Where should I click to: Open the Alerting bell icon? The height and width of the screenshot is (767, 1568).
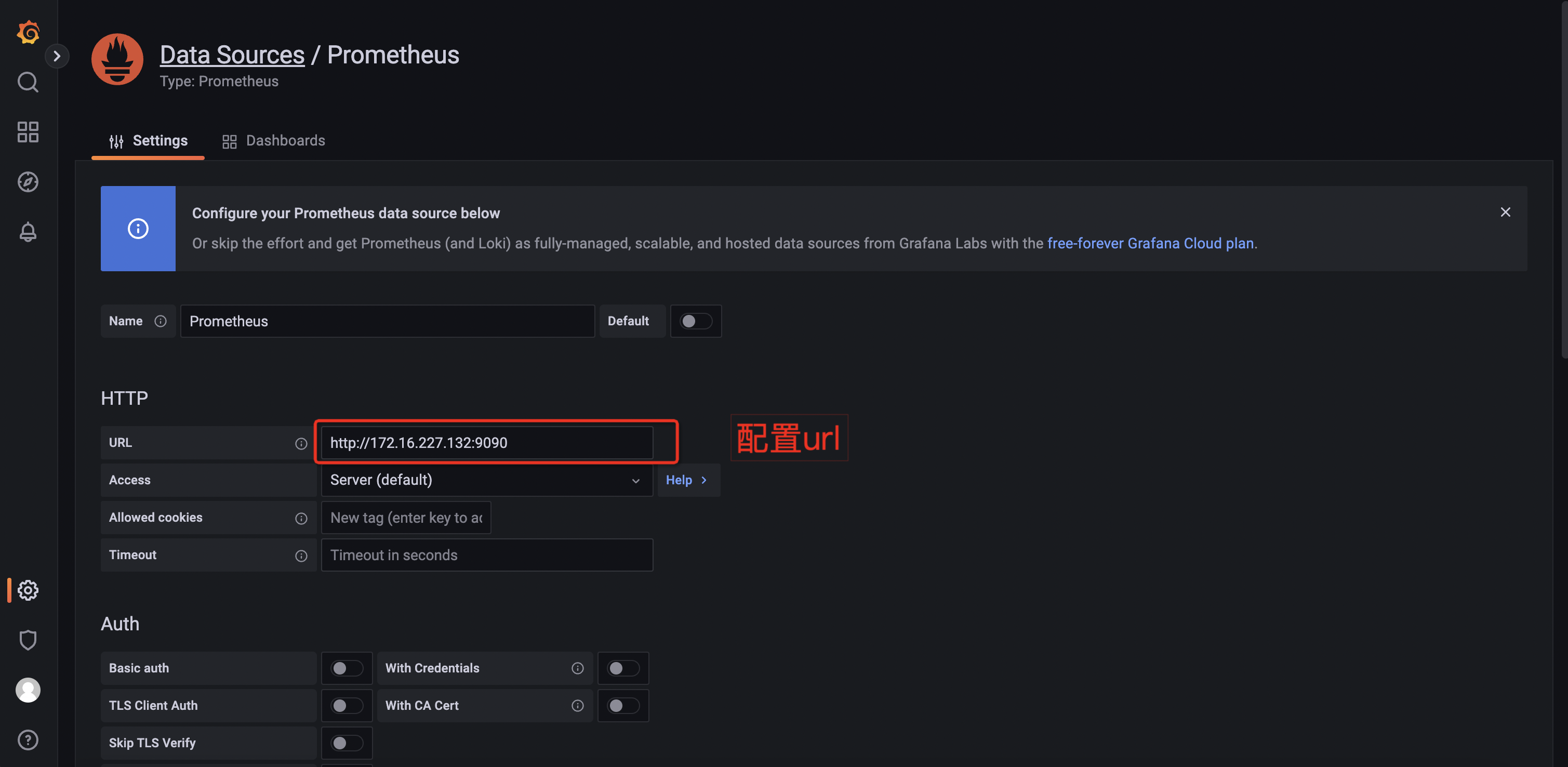click(x=28, y=231)
